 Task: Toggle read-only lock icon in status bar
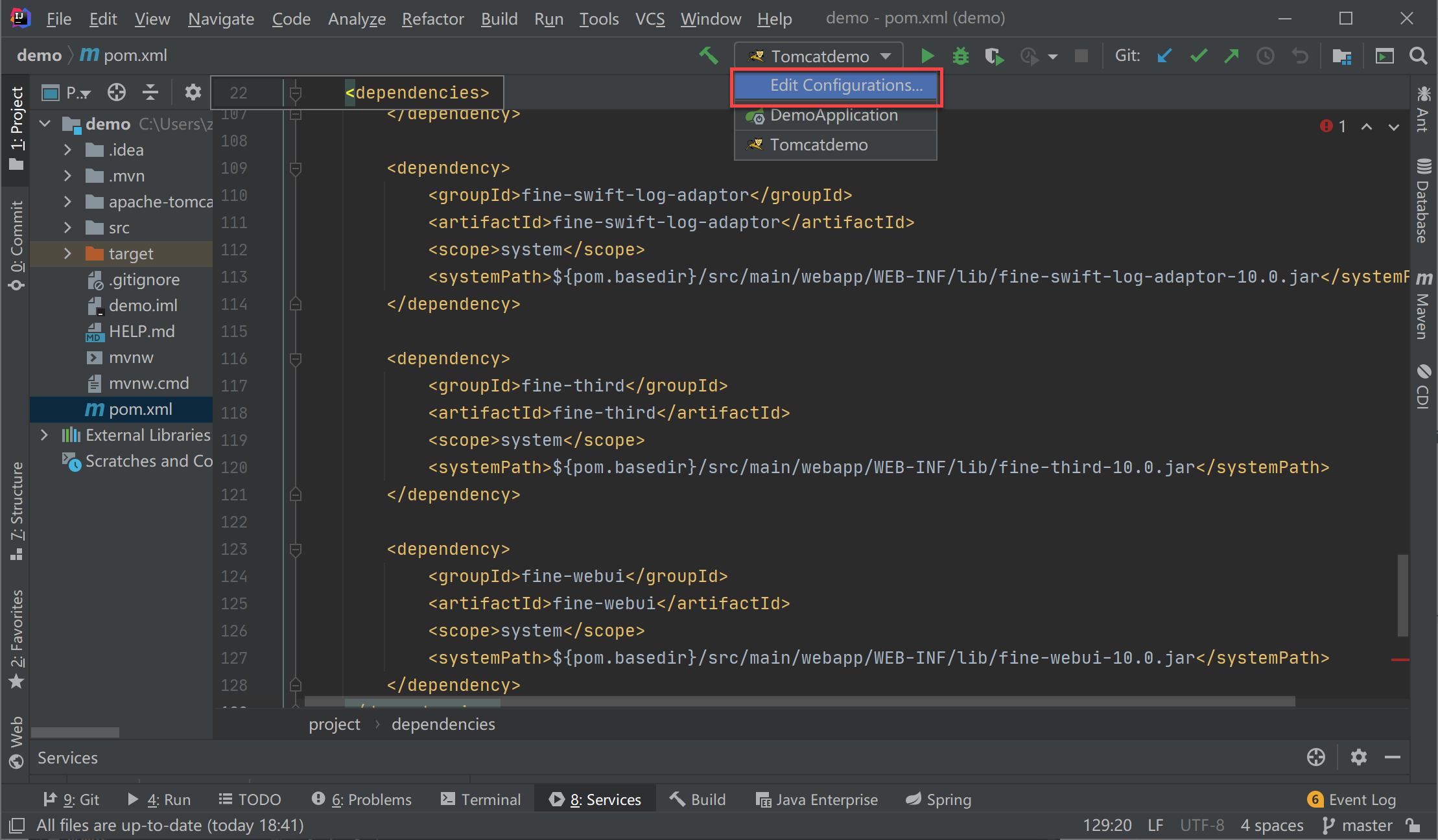click(x=1413, y=825)
